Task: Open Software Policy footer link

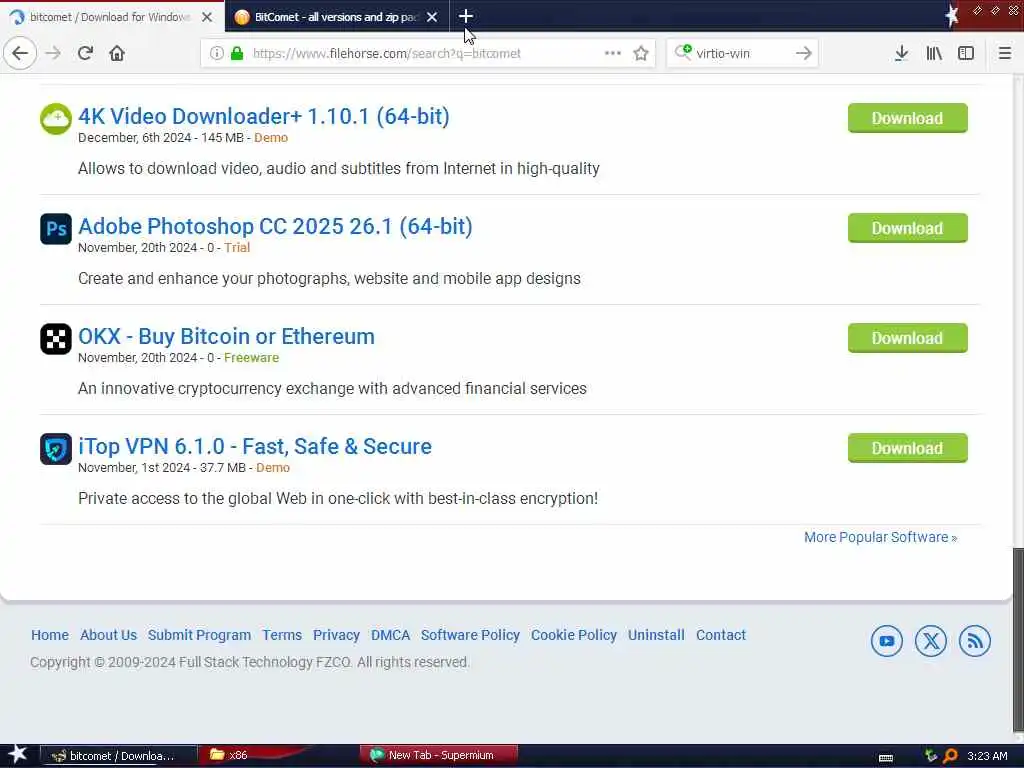Action: tap(470, 635)
